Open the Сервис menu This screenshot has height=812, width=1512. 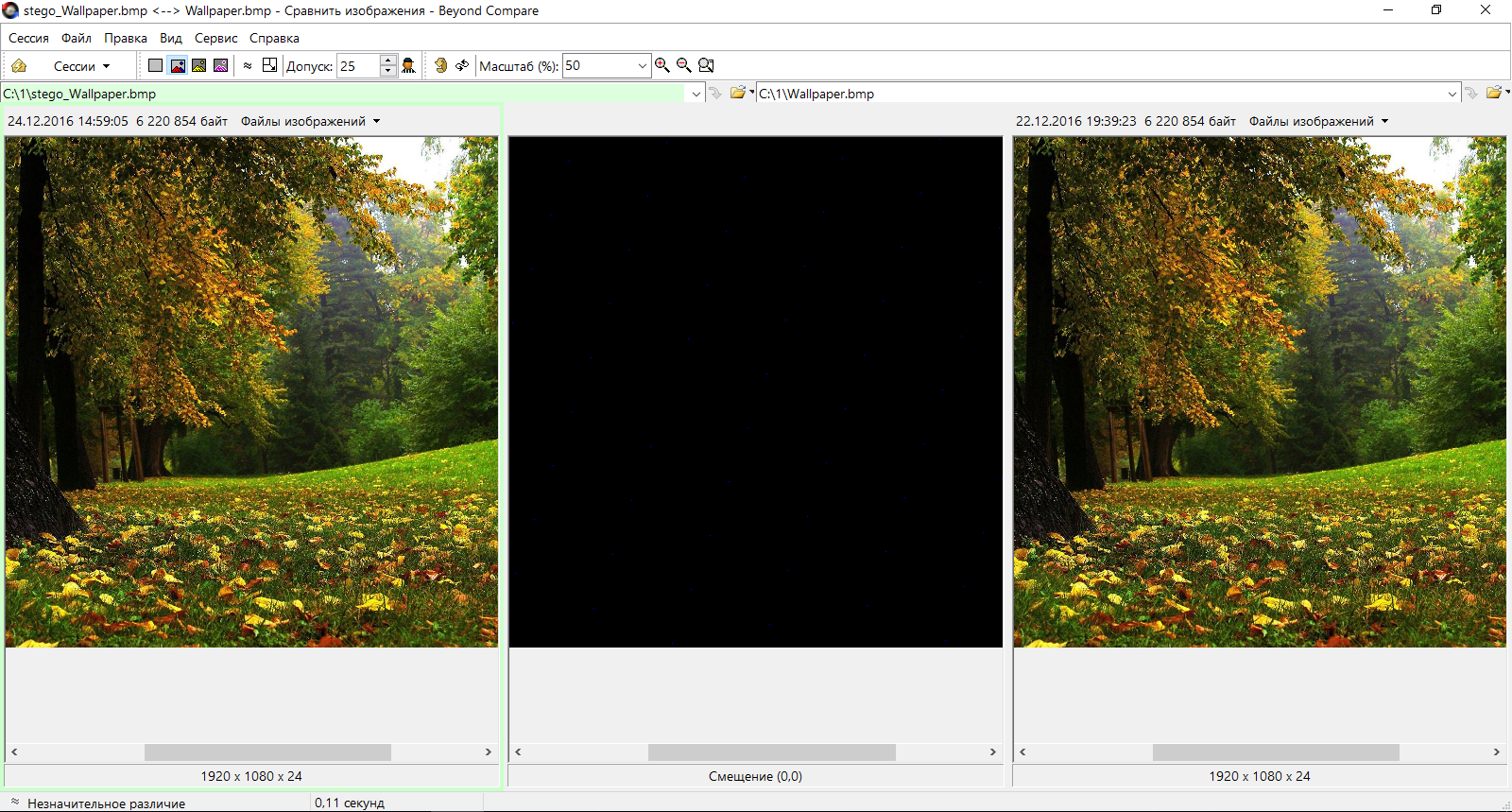215,38
